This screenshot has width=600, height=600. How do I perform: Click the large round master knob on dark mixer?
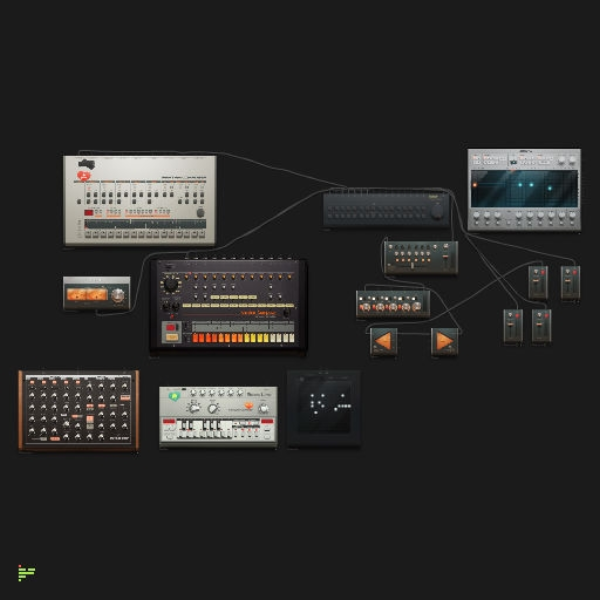(x=437, y=211)
